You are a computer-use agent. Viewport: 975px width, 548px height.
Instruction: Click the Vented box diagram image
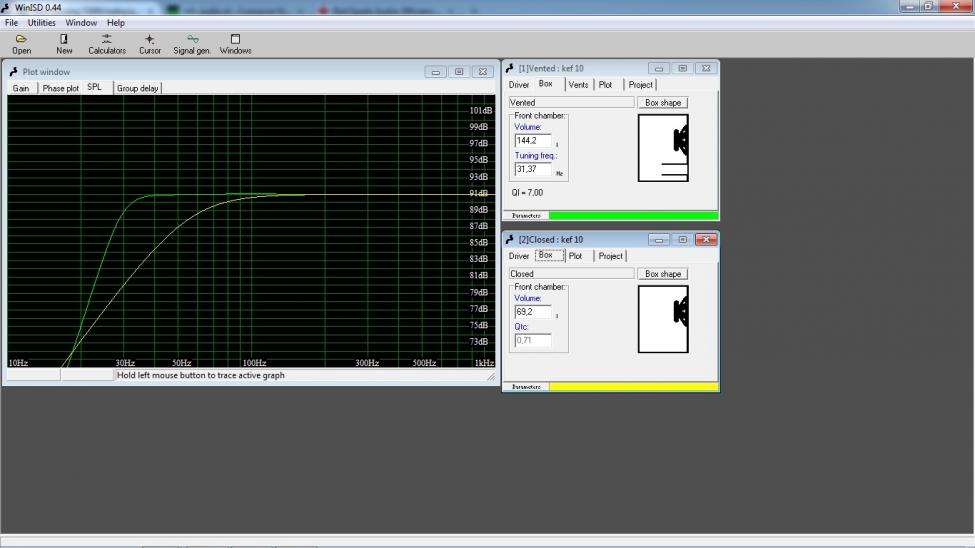663,148
